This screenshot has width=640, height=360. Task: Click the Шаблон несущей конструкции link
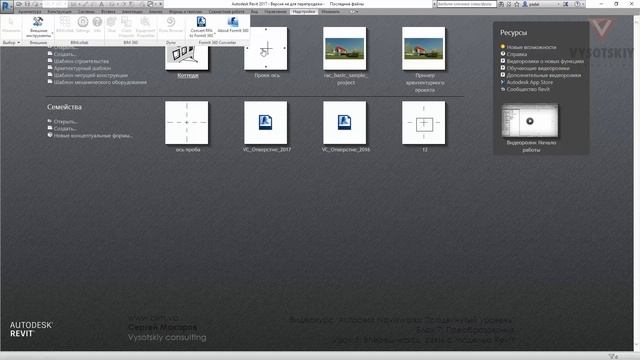(x=91, y=75)
